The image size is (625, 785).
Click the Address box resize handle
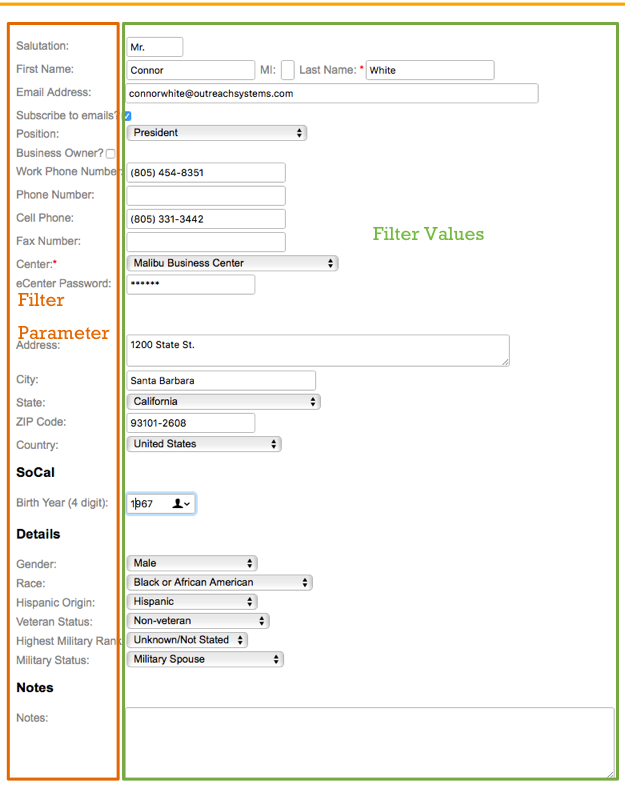[x=504, y=361]
